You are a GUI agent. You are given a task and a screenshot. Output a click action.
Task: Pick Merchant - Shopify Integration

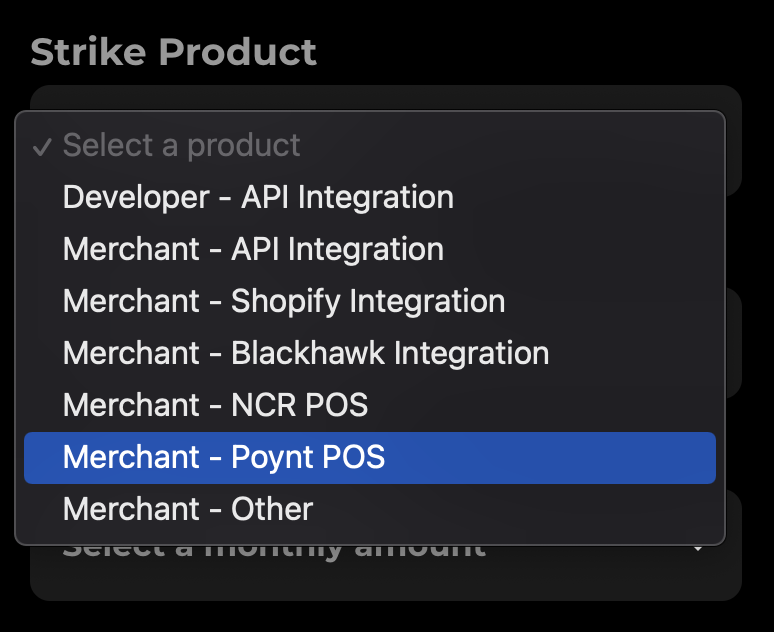click(370, 301)
